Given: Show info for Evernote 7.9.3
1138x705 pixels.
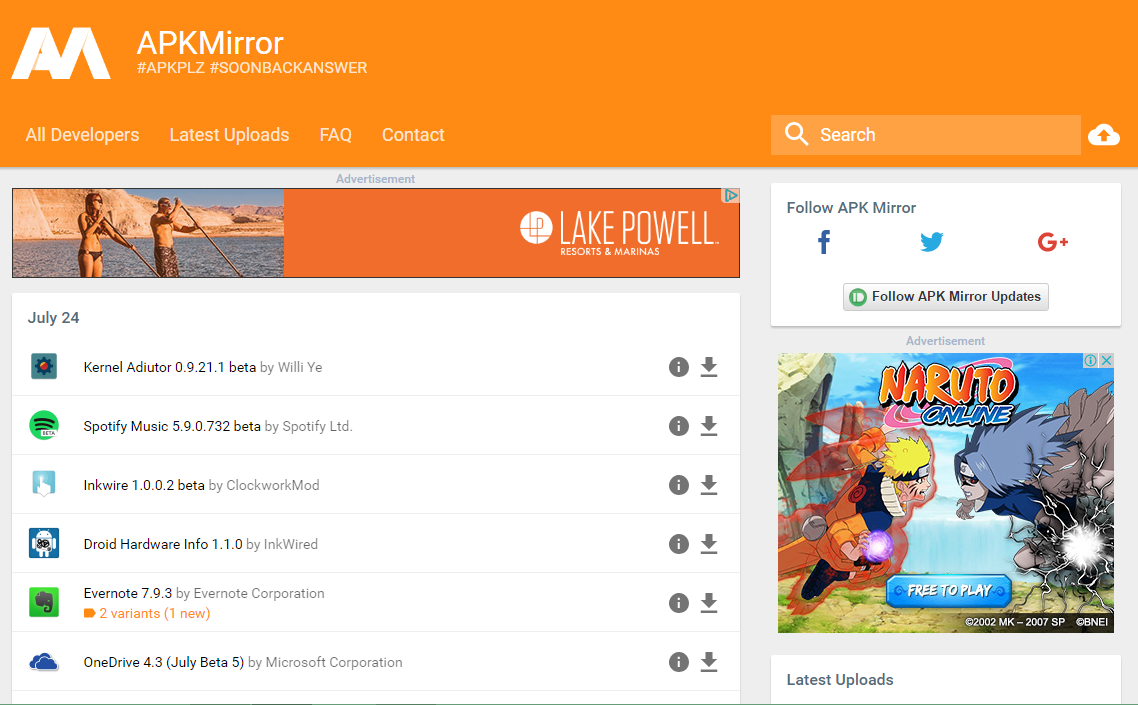Looking at the screenshot, I should click(x=679, y=603).
